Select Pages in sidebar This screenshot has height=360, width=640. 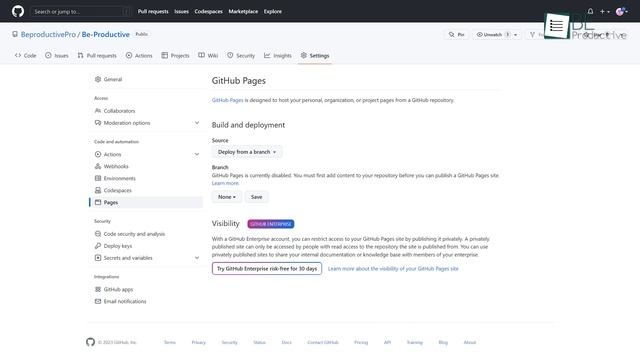tap(146, 202)
